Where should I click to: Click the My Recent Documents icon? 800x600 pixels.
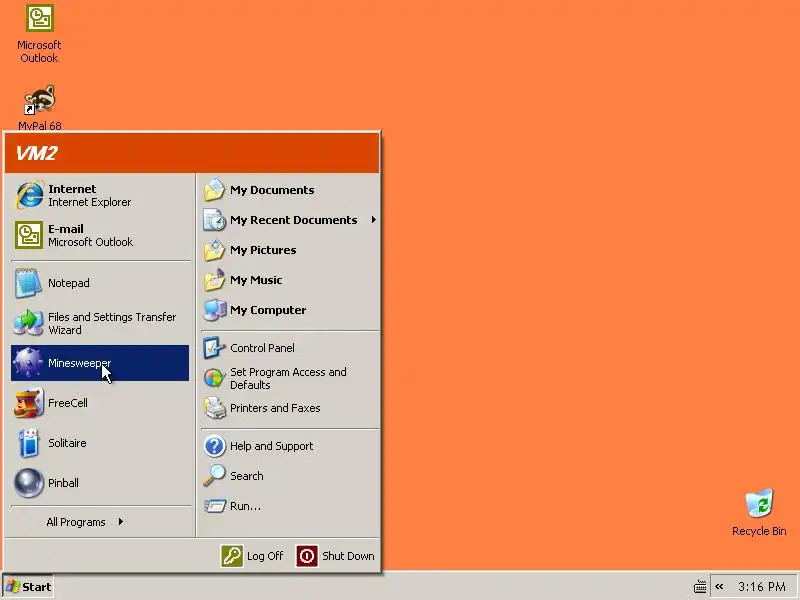(214, 220)
